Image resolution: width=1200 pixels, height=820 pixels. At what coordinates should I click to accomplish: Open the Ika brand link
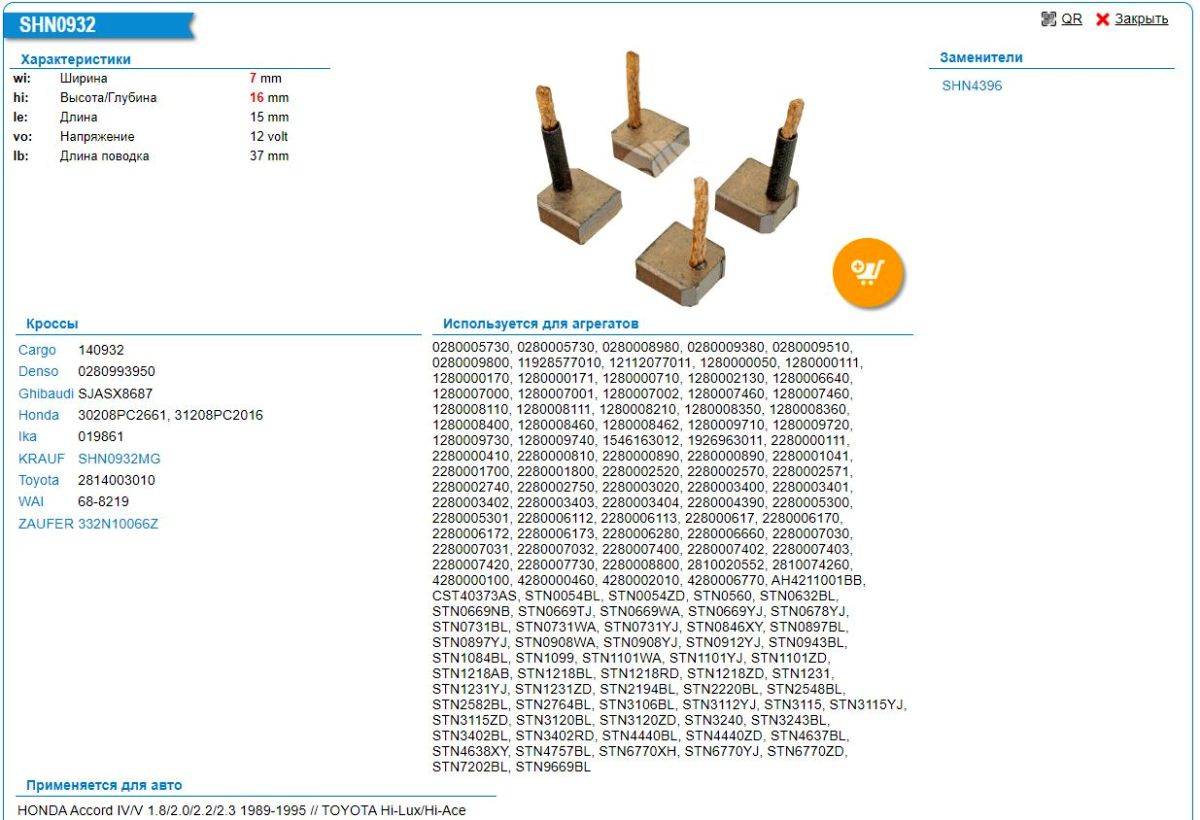[28, 437]
